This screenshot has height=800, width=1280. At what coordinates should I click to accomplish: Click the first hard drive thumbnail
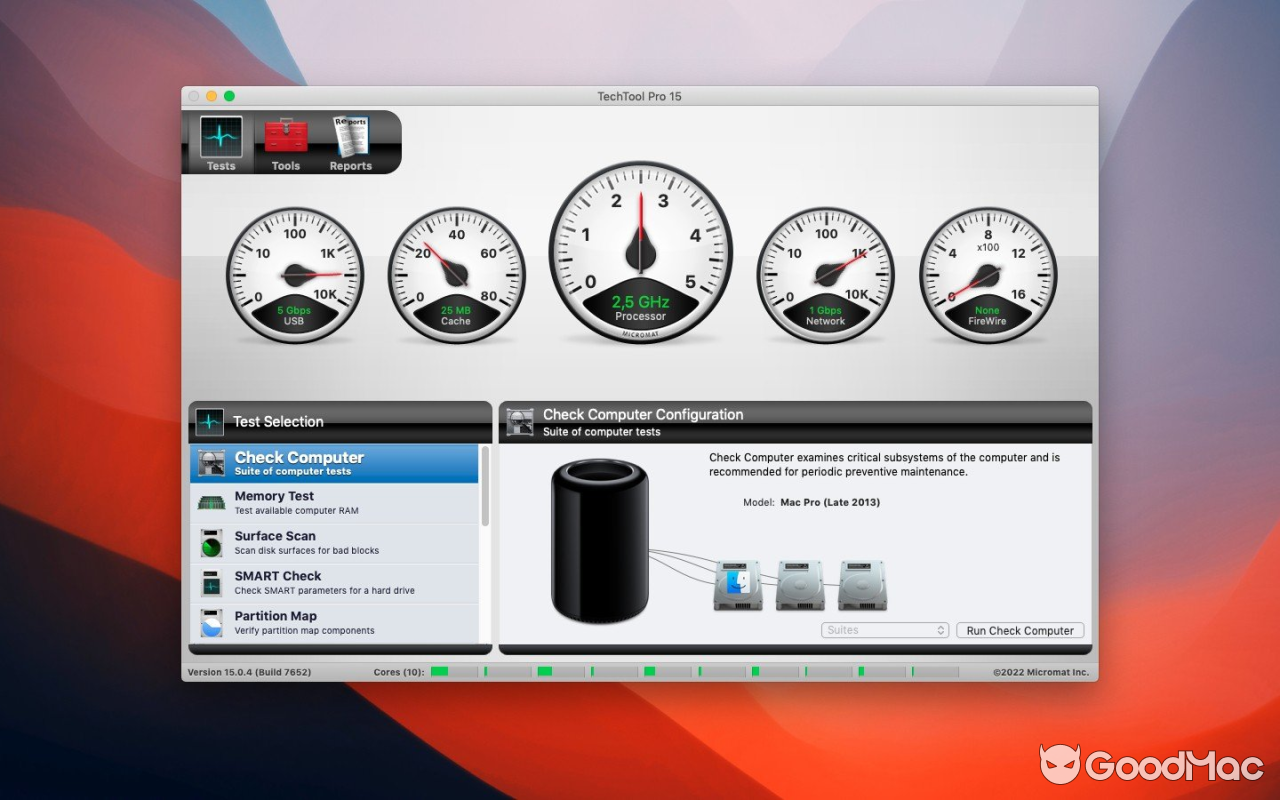[737, 583]
